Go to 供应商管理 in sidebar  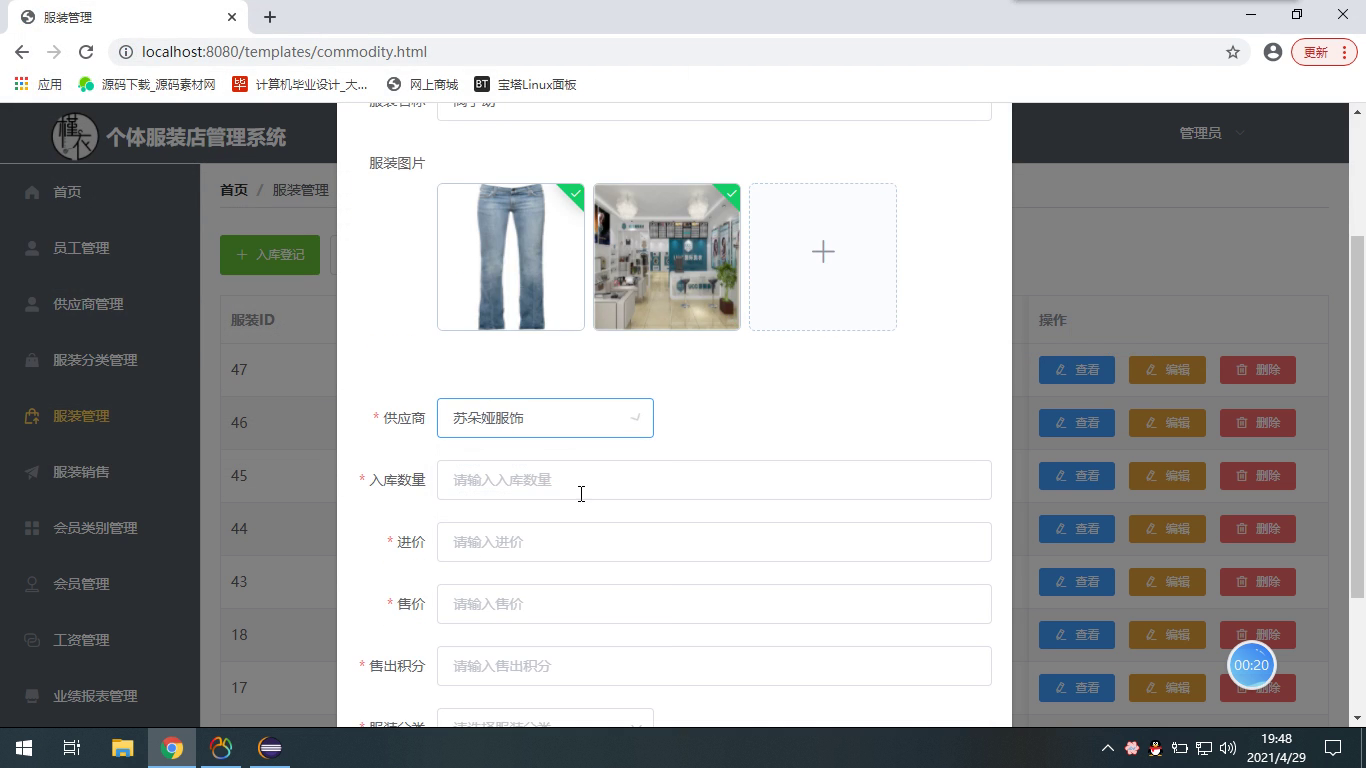point(100,304)
